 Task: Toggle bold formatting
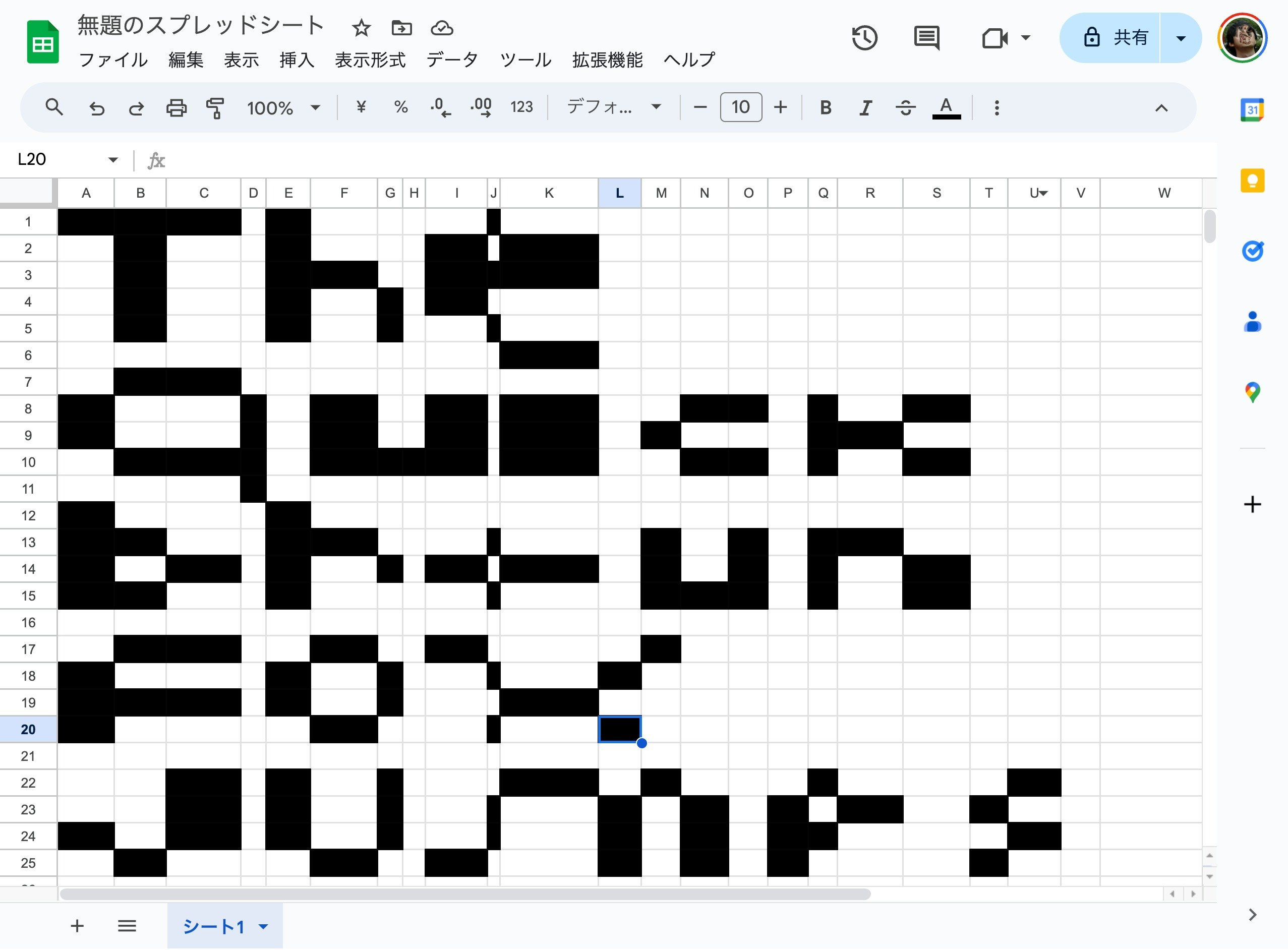(825, 107)
